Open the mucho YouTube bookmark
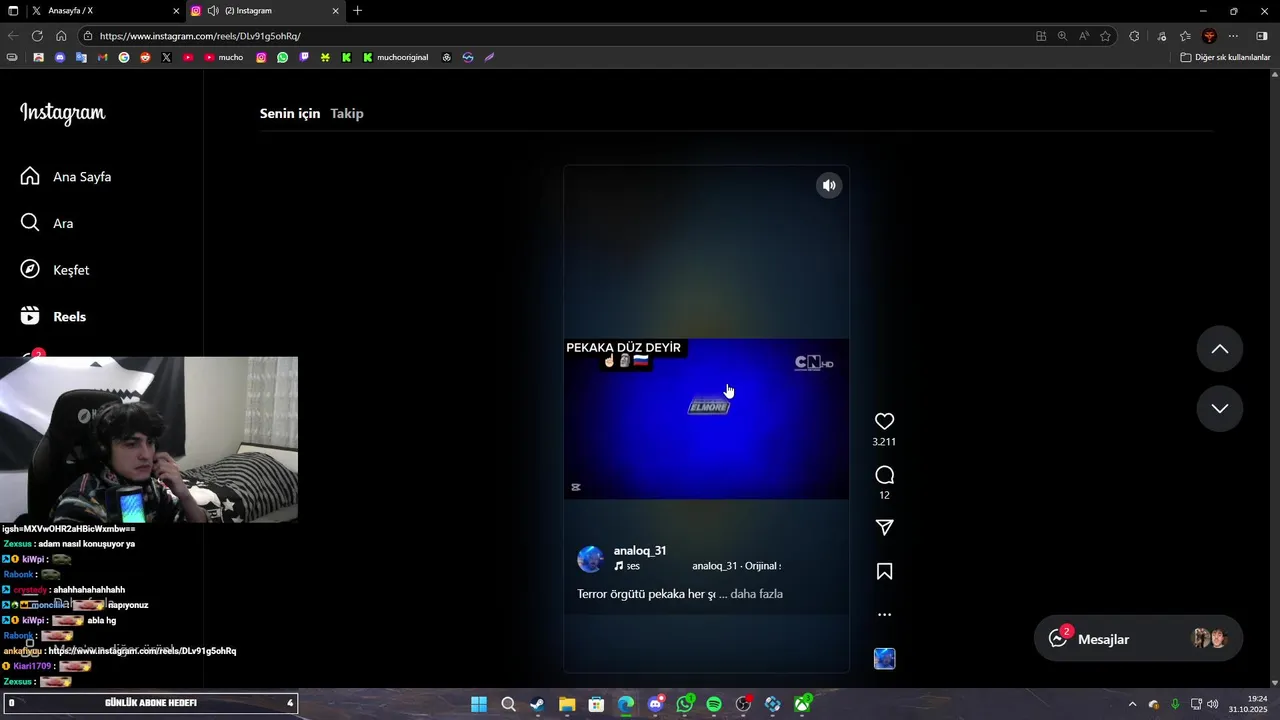 click(x=223, y=57)
